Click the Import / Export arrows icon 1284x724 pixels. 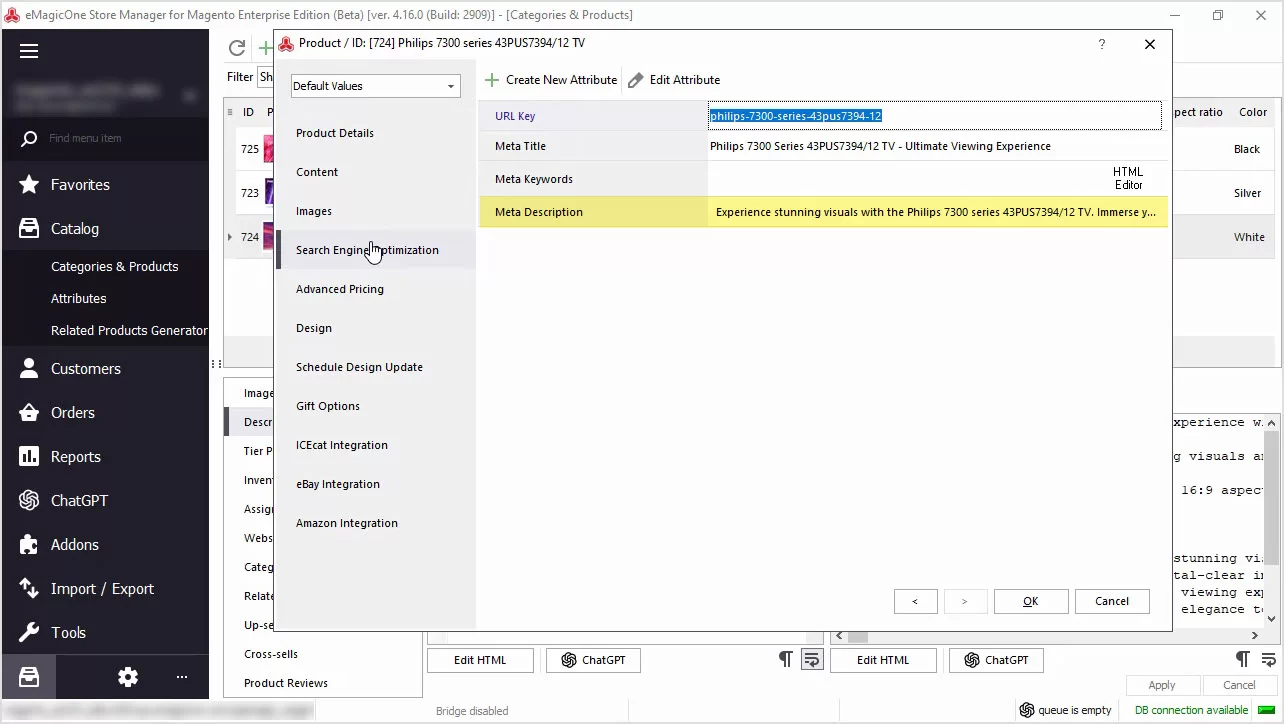[x=29, y=588]
